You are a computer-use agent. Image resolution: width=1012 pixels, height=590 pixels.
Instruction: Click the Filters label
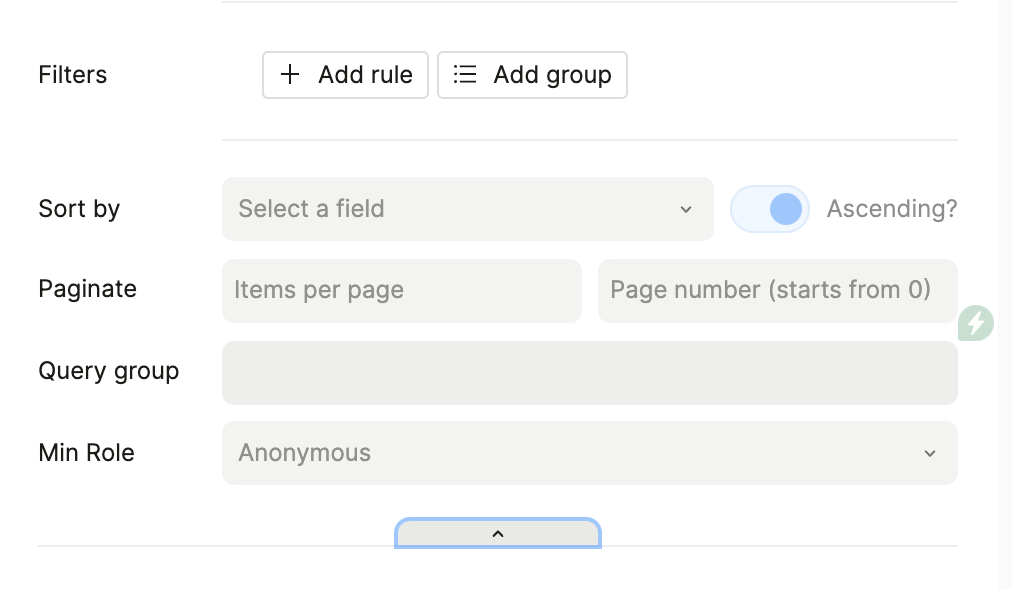(x=72, y=75)
